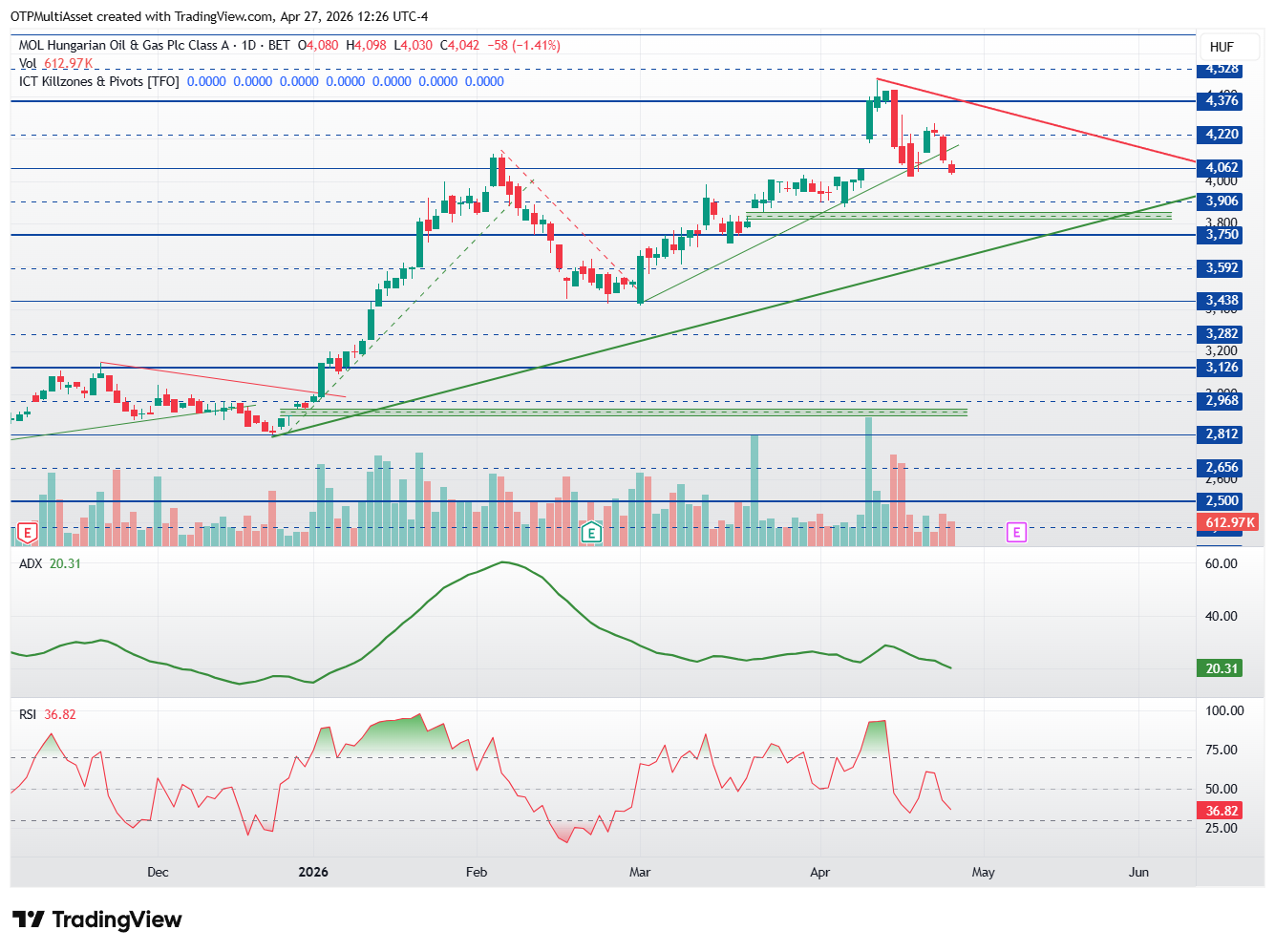Click the red earnings E marker at left
The height and width of the screenshot is (952, 1275).
pyautogui.click(x=28, y=533)
